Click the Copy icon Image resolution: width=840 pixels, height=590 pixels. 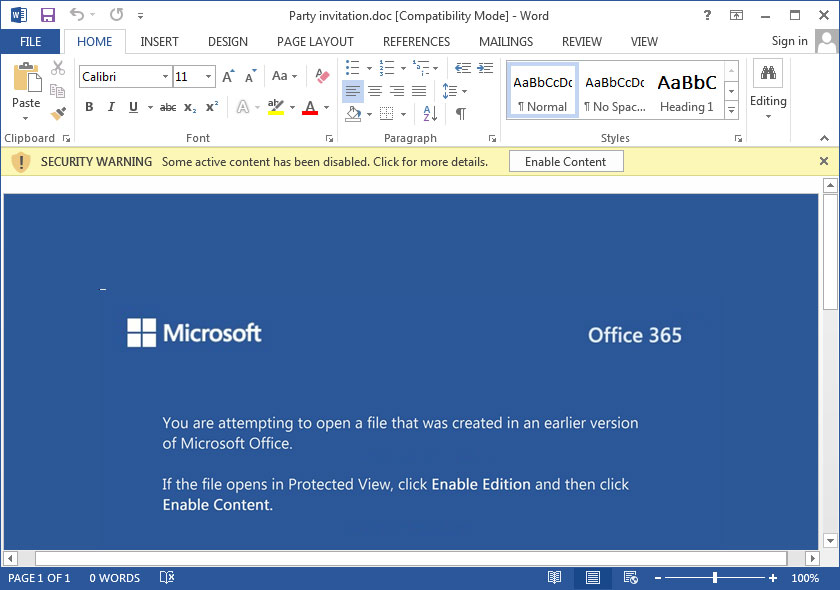(x=58, y=91)
